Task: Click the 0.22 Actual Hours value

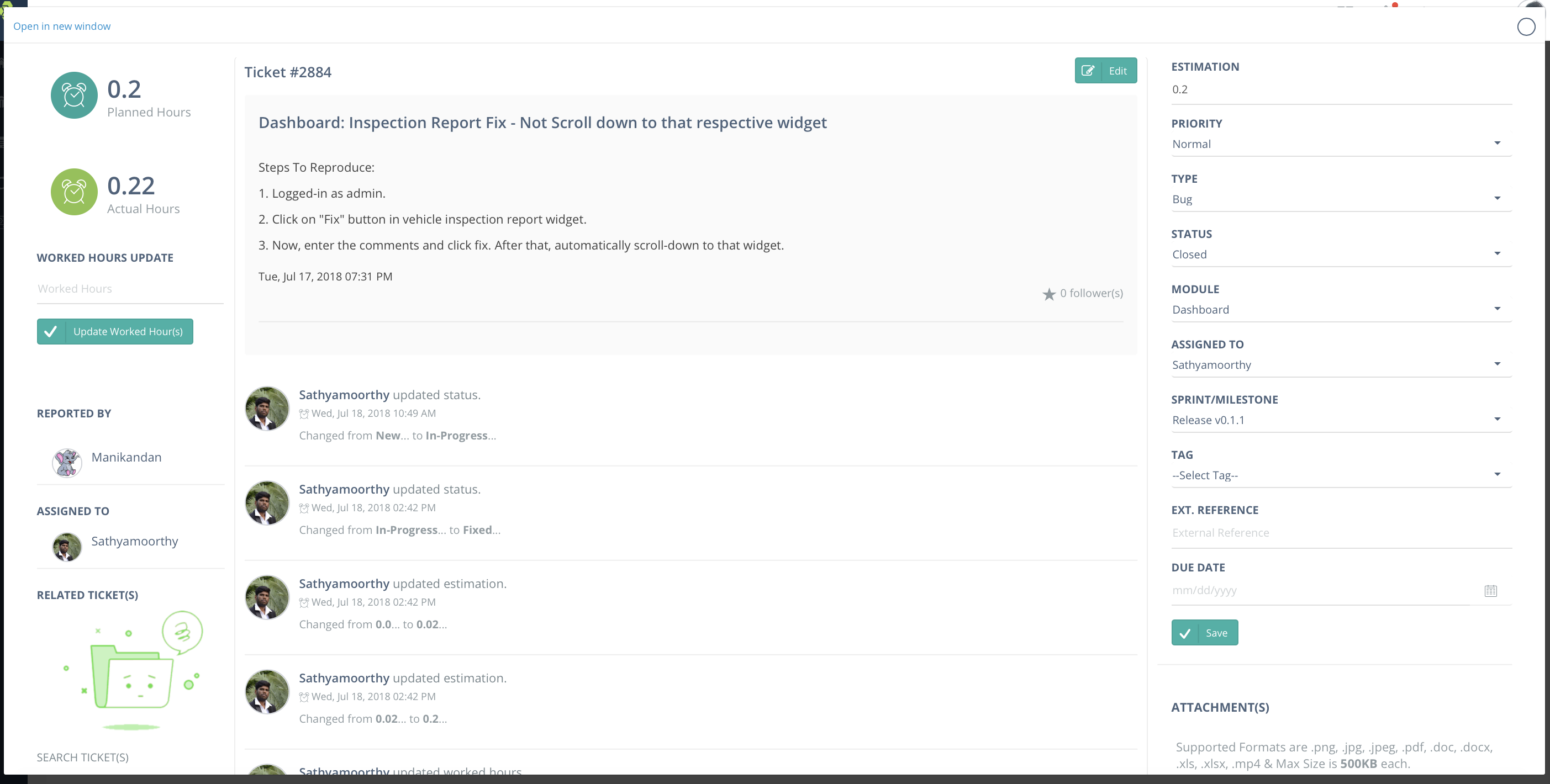Action: [131, 186]
